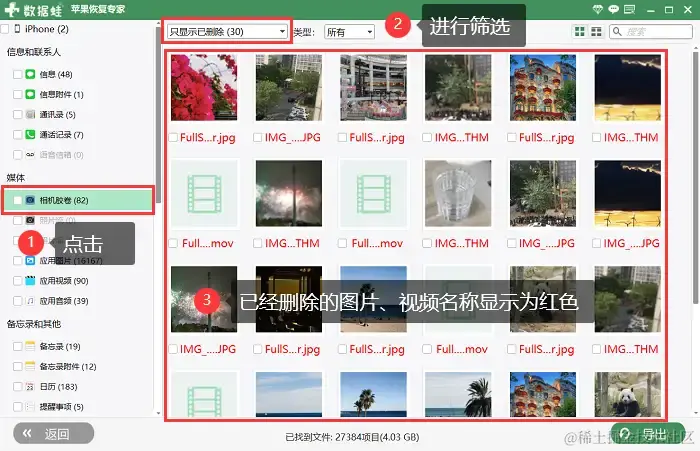Click the music note icon beside 应用音频 (39)
The image size is (700, 451).
tap(30, 301)
